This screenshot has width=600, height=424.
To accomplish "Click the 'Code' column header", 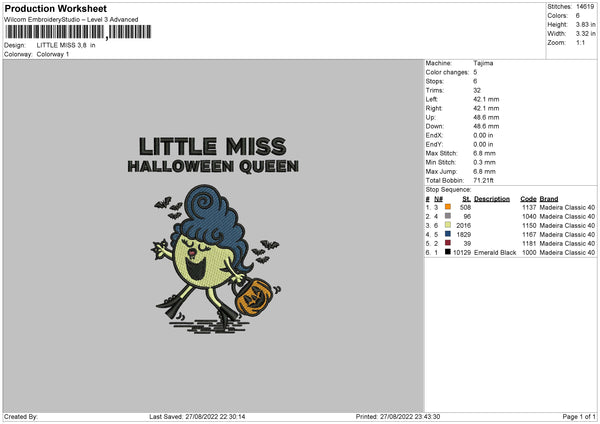I will pos(528,199).
